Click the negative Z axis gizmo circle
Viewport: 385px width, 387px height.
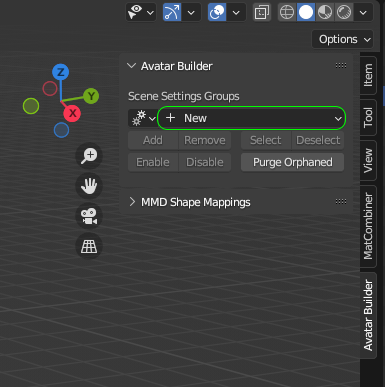click(61, 130)
